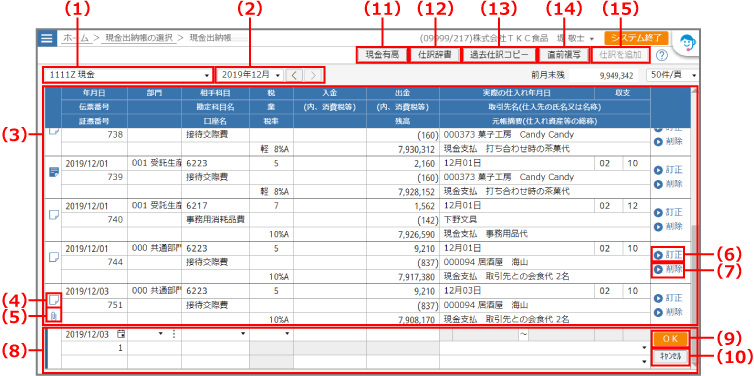Viewport: 754px width, 376px height.
Task: Open user menu next to 堤 敬士
Action: pyautogui.click(x=592, y=38)
